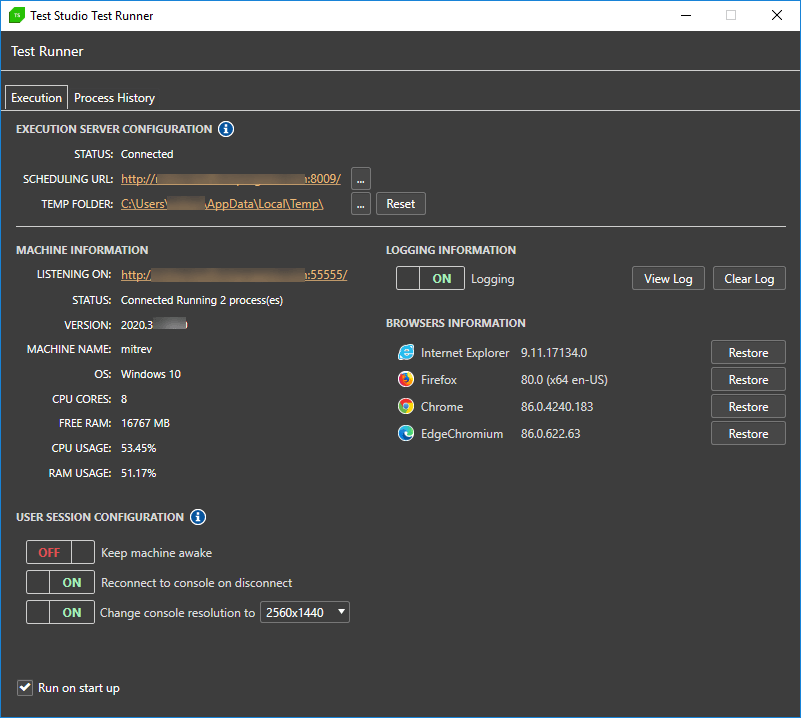
Task: Open Execution Server Configuration info icon
Action: point(226,129)
